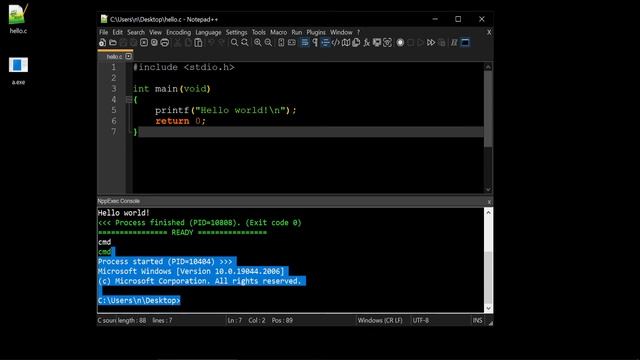Click the 'return 0;' code line
Image resolution: width=640 pixels, height=360 pixels.
180,121
